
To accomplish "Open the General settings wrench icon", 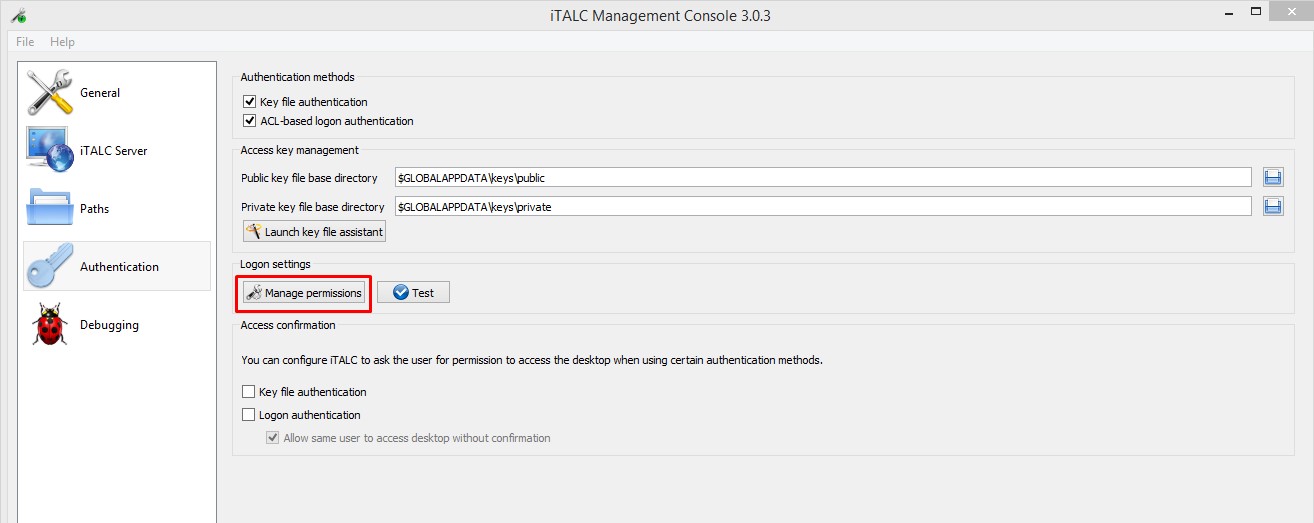I will pyautogui.click(x=50, y=92).
